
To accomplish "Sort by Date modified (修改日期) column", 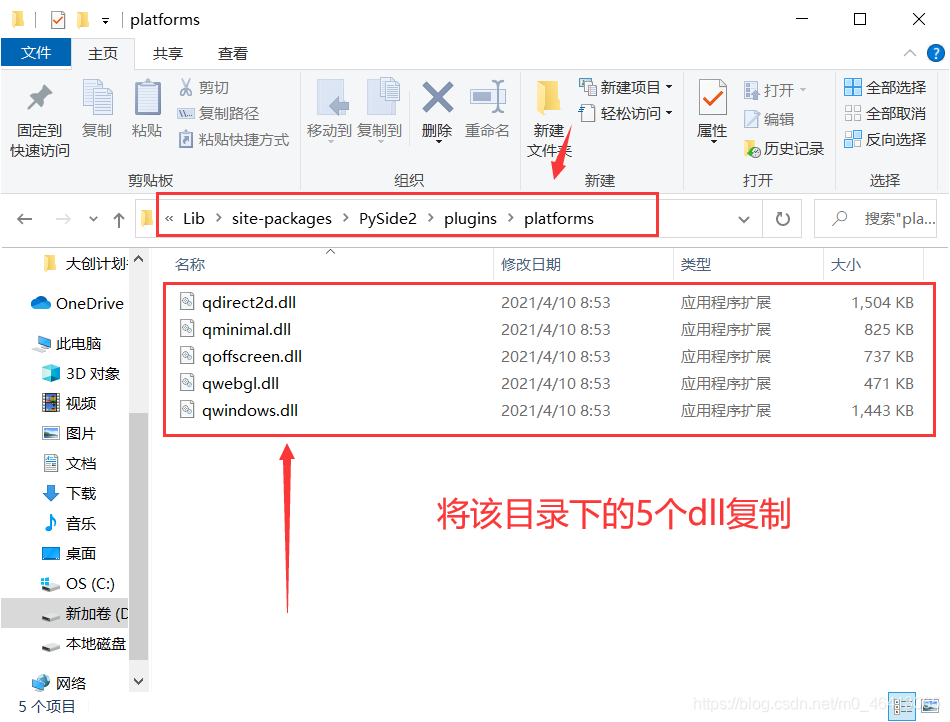I will pos(583,265).
